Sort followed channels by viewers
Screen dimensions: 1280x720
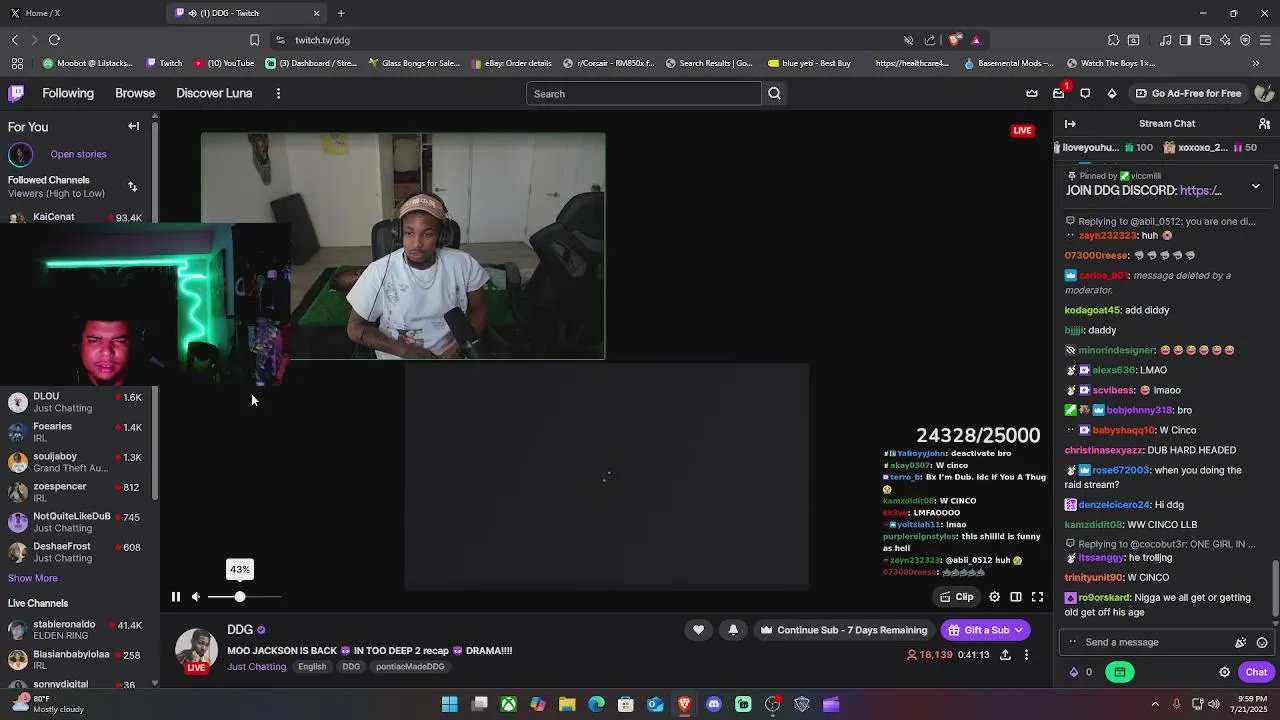(132, 187)
